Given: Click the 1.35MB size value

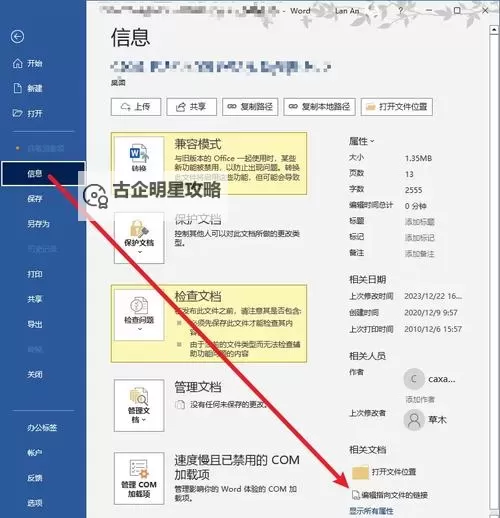Looking at the screenshot, I should (418, 158).
